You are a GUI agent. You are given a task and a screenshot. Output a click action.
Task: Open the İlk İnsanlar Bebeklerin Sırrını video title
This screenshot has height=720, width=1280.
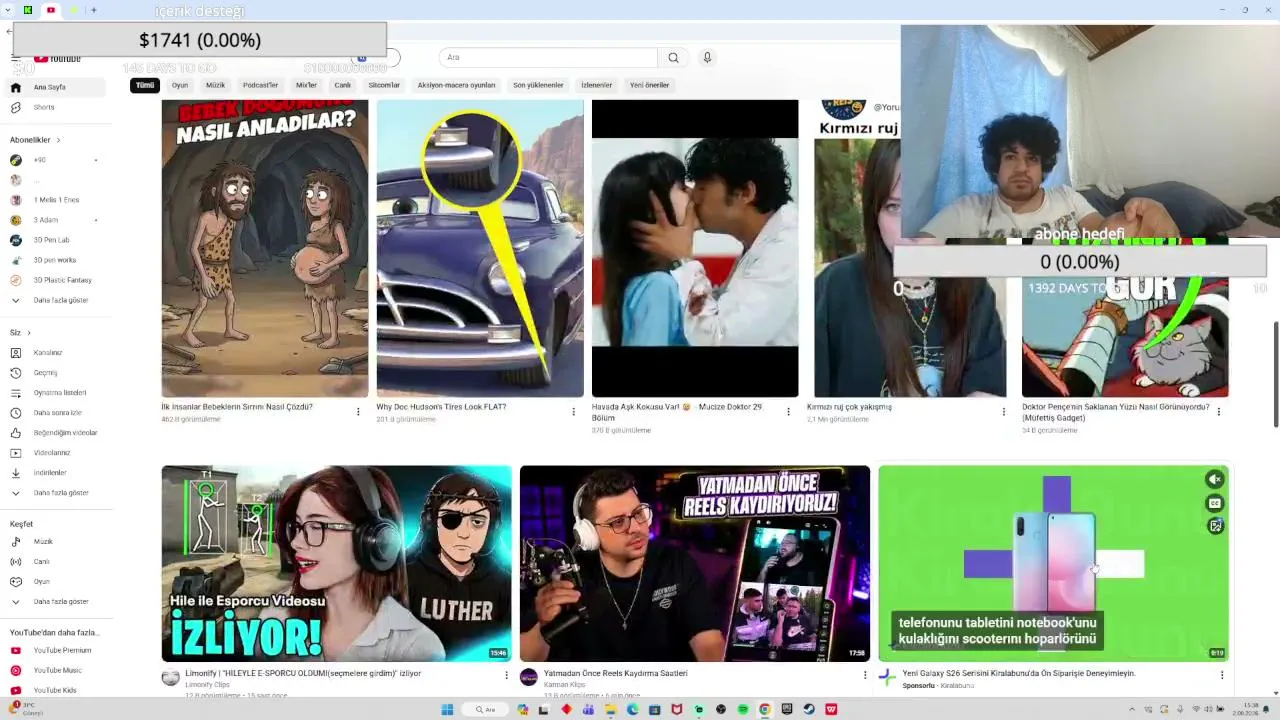(237, 407)
